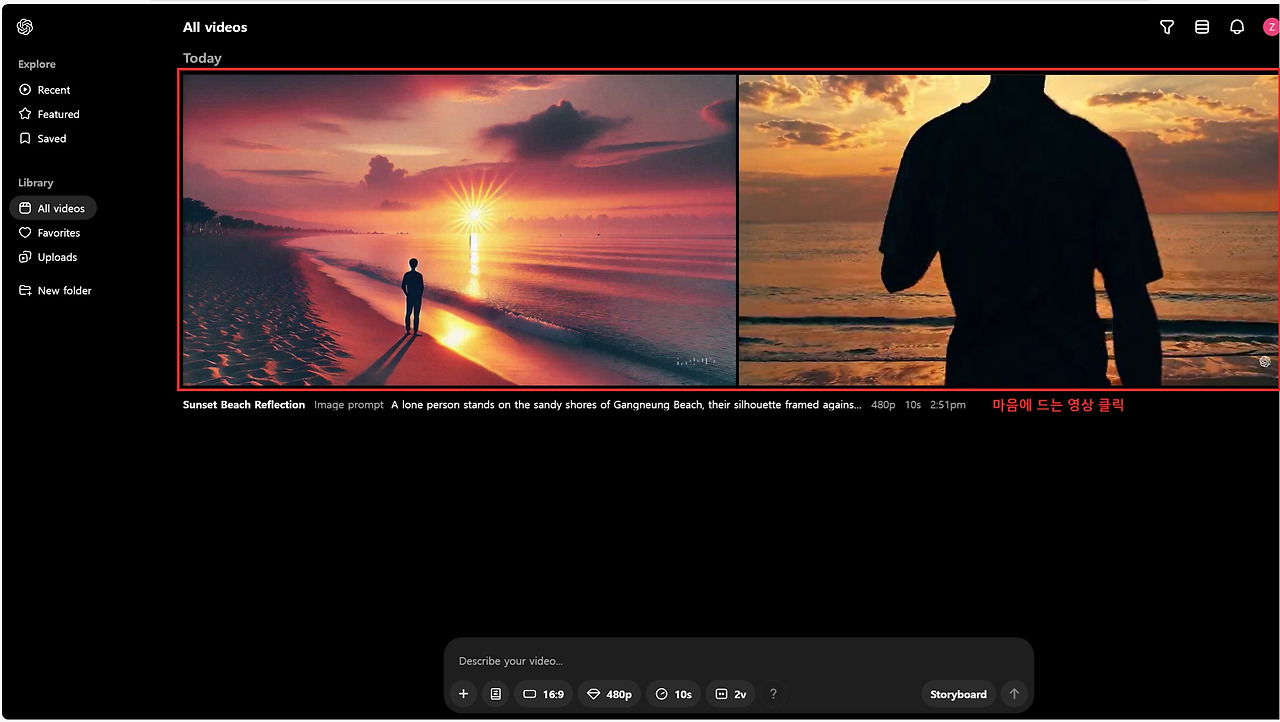Screen dimensions: 1280x722
Task: Click the Explore section header
Action: coord(37,64)
